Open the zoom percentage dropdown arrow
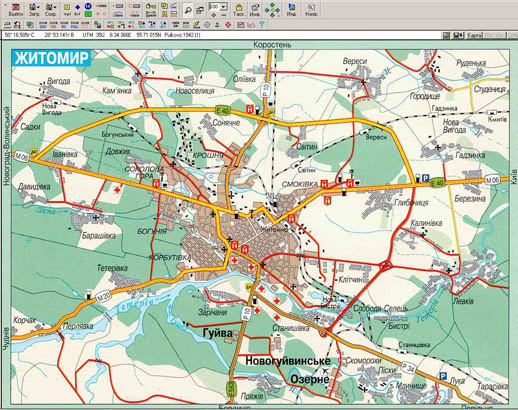The image size is (518, 410). pos(223,7)
